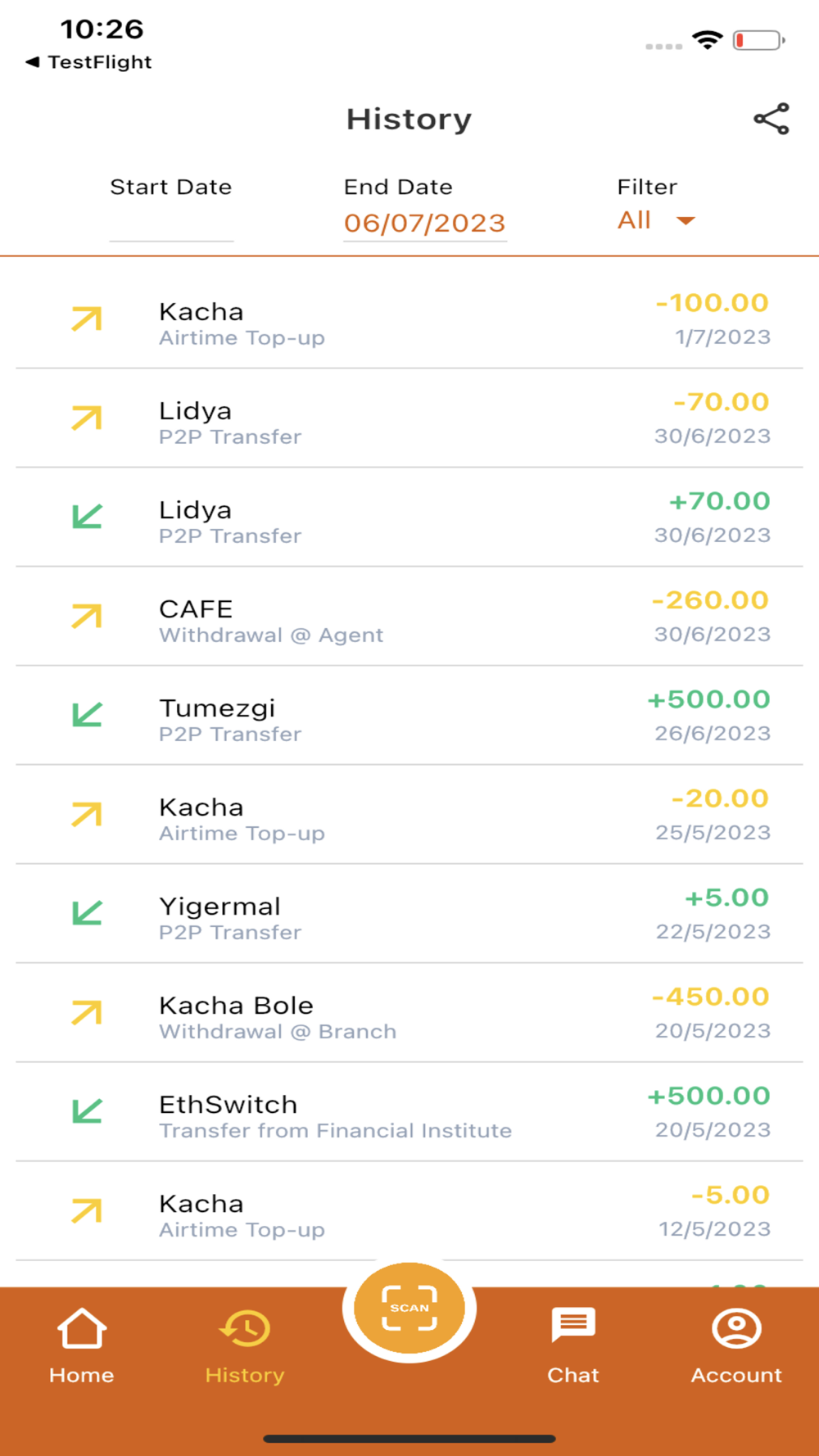Tap the Start Date field
Viewport: 819px width, 1456px height.
[171, 223]
